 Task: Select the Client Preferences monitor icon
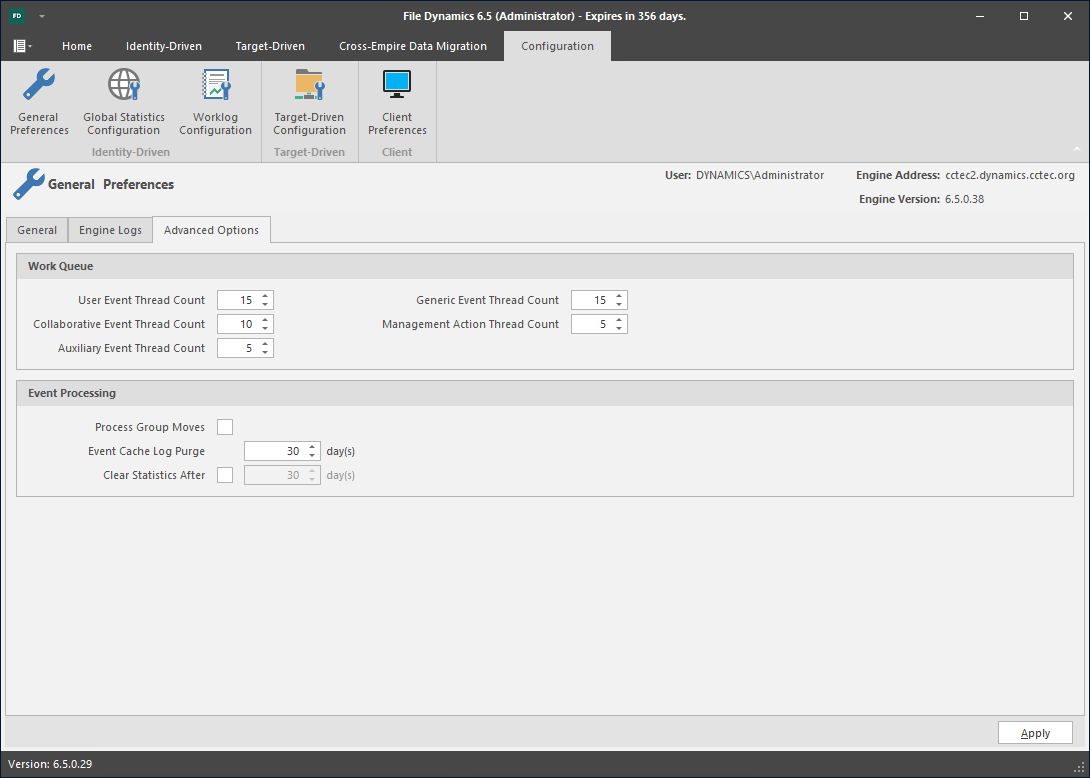[x=397, y=85]
